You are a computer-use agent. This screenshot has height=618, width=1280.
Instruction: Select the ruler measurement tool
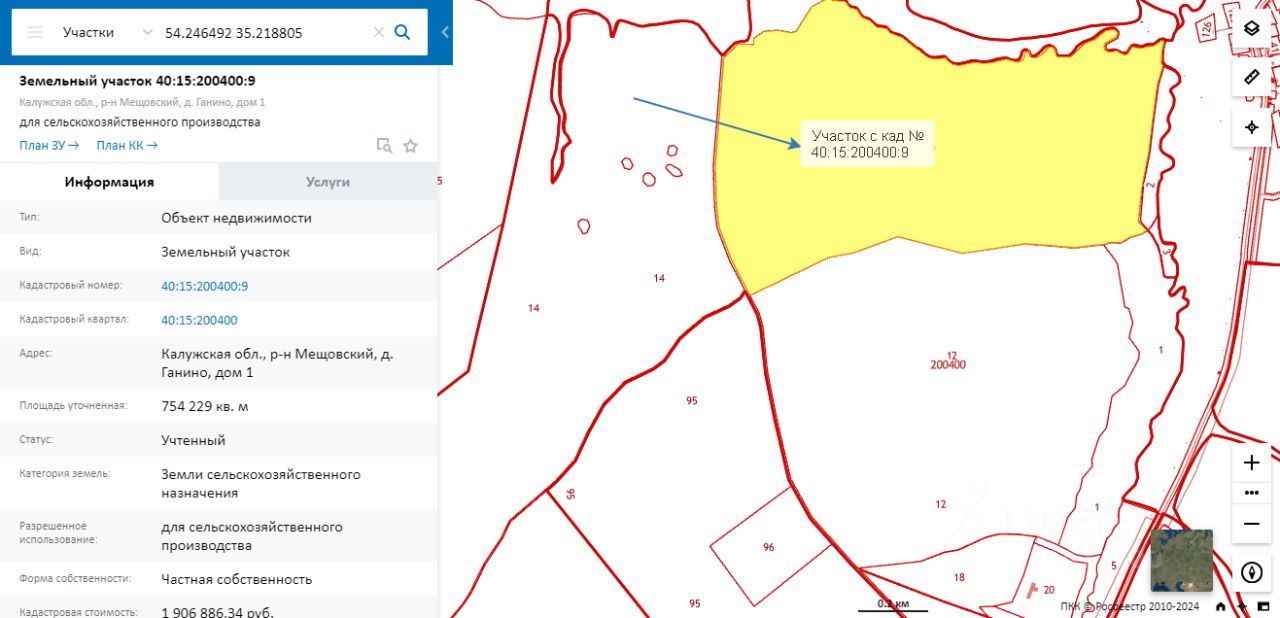point(1251,77)
